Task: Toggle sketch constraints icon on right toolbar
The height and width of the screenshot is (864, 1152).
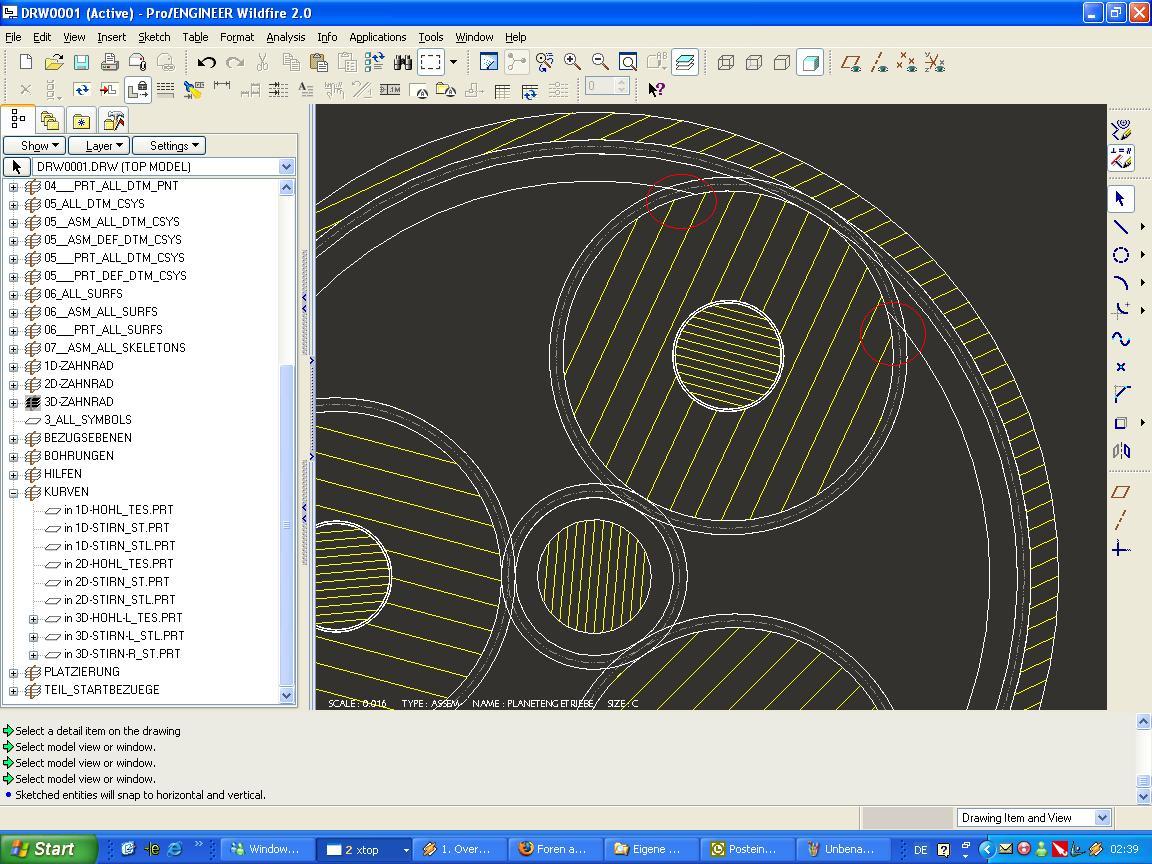Action: [x=1120, y=157]
